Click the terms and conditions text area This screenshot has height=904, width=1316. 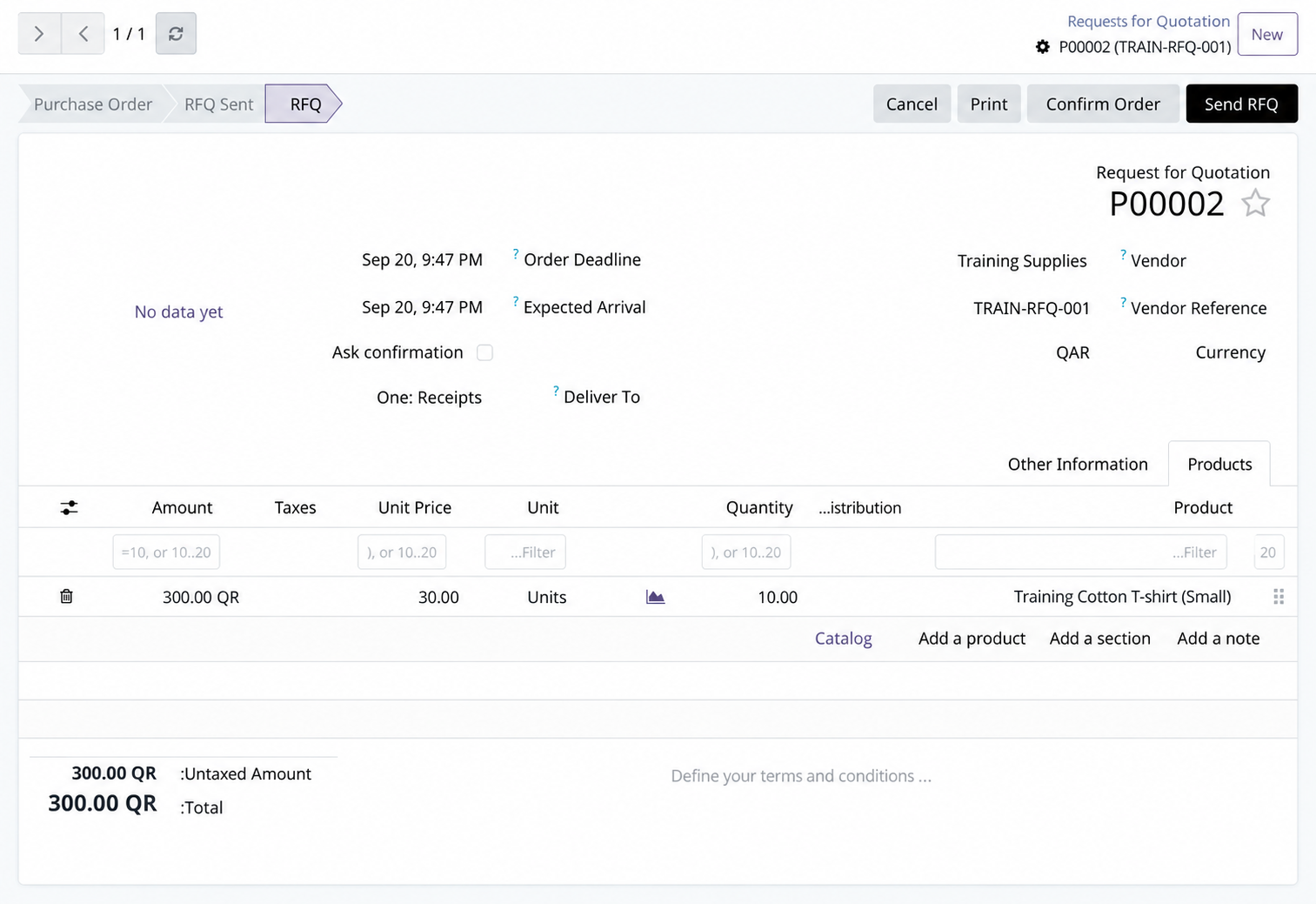(x=801, y=776)
